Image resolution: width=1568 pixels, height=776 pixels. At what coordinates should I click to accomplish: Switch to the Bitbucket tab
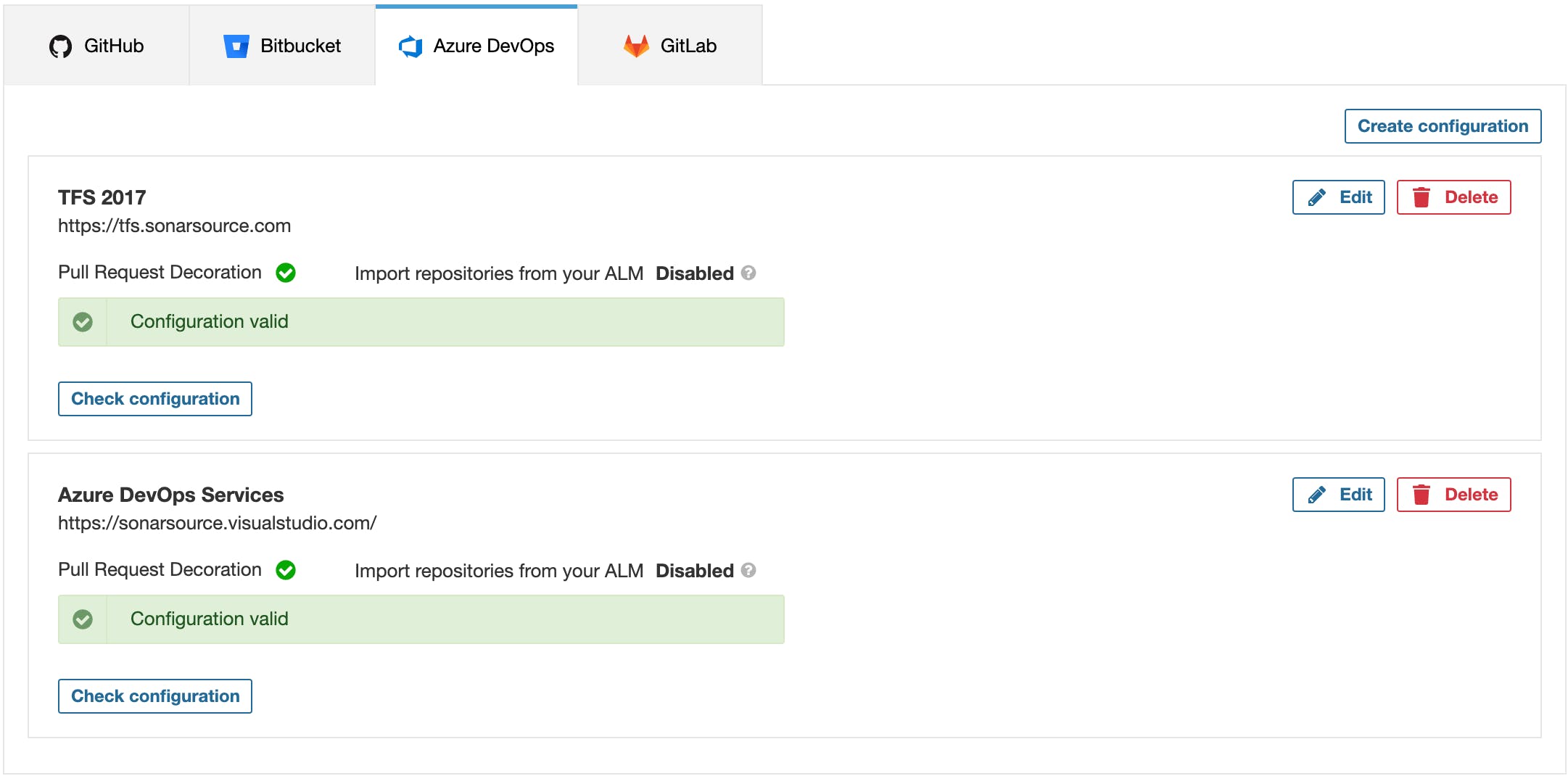click(281, 46)
